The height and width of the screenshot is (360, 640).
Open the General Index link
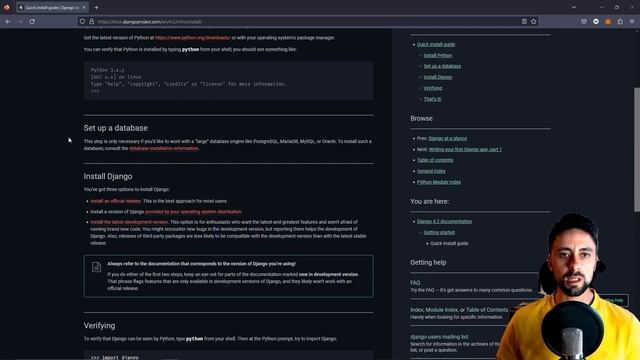pyautogui.click(x=431, y=171)
